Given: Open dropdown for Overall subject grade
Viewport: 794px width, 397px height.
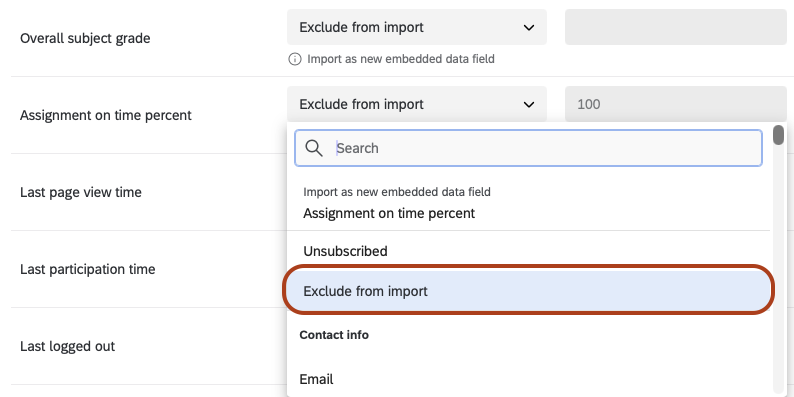Looking at the screenshot, I should pyautogui.click(x=417, y=27).
